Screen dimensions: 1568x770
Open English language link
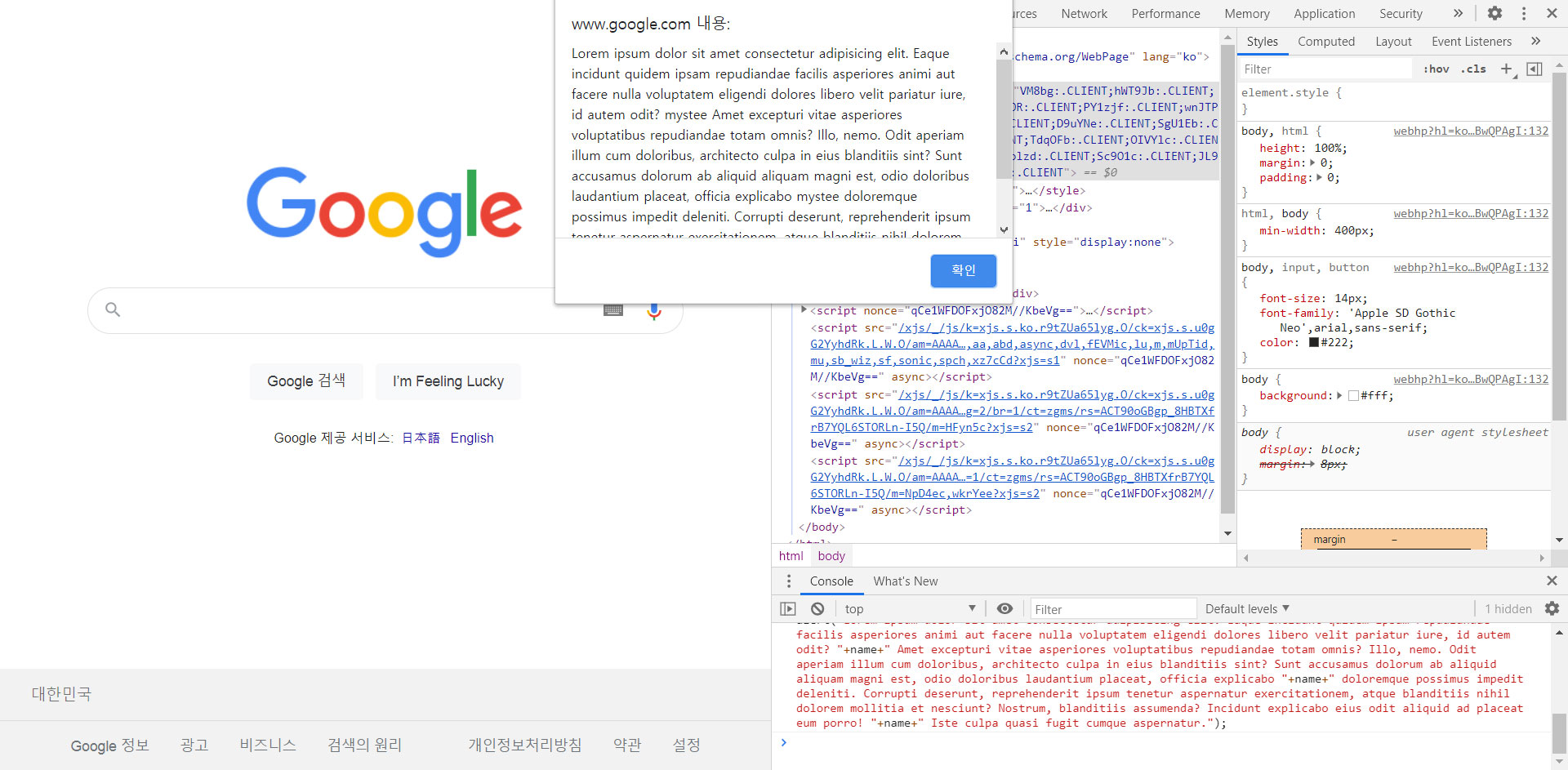point(472,438)
